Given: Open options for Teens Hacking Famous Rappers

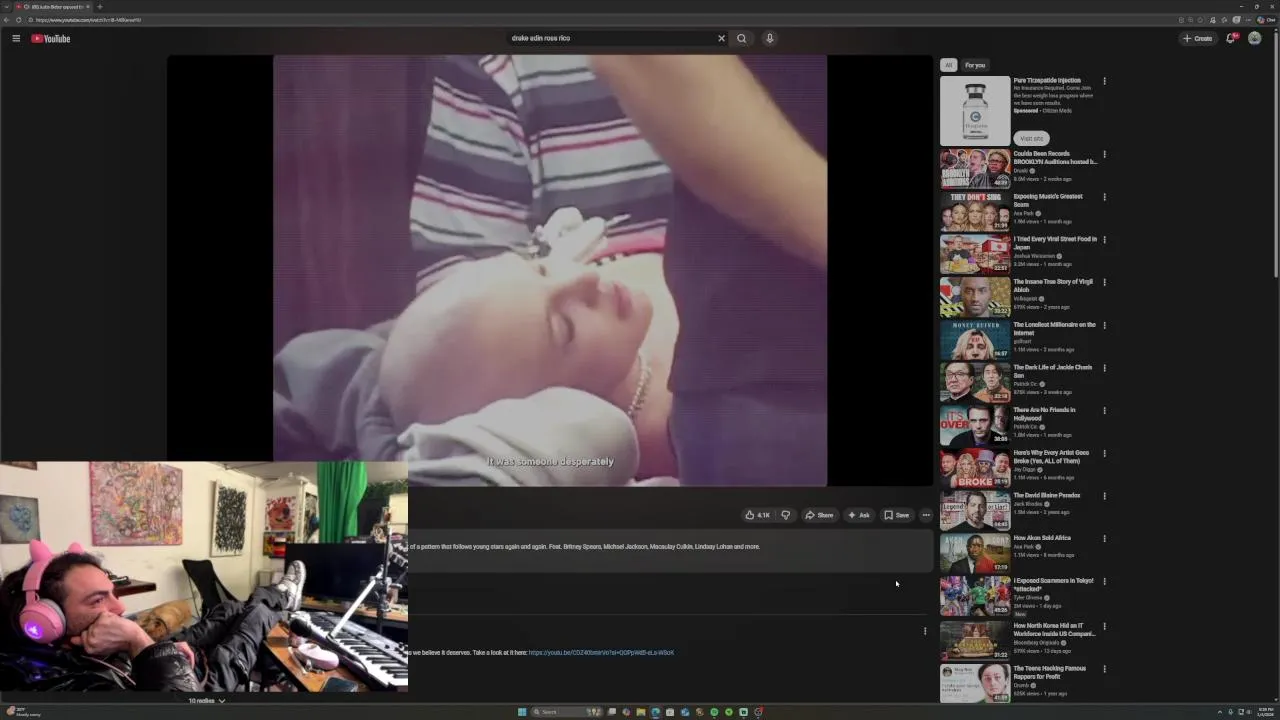Looking at the screenshot, I should (x=1104, y=669).
